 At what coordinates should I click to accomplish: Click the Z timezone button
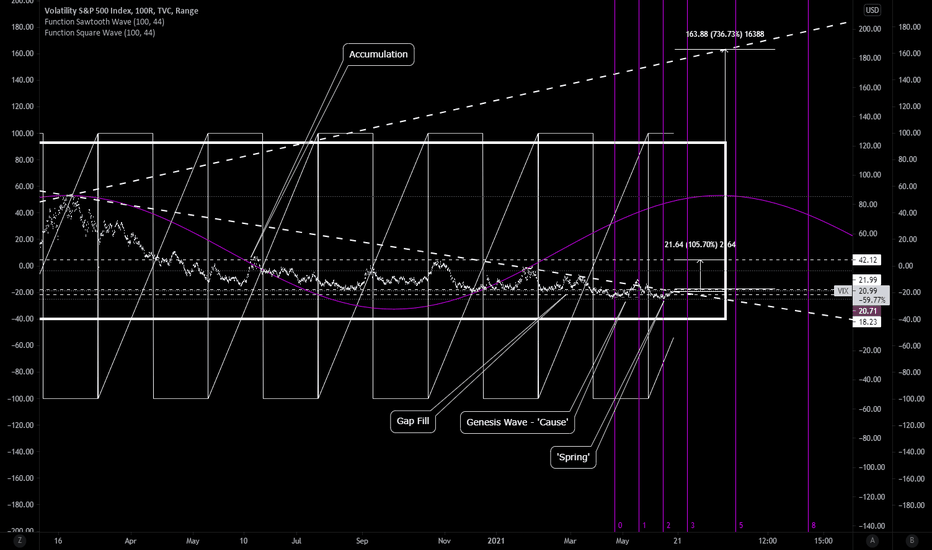pyautogui.click(x=20, y=540)
